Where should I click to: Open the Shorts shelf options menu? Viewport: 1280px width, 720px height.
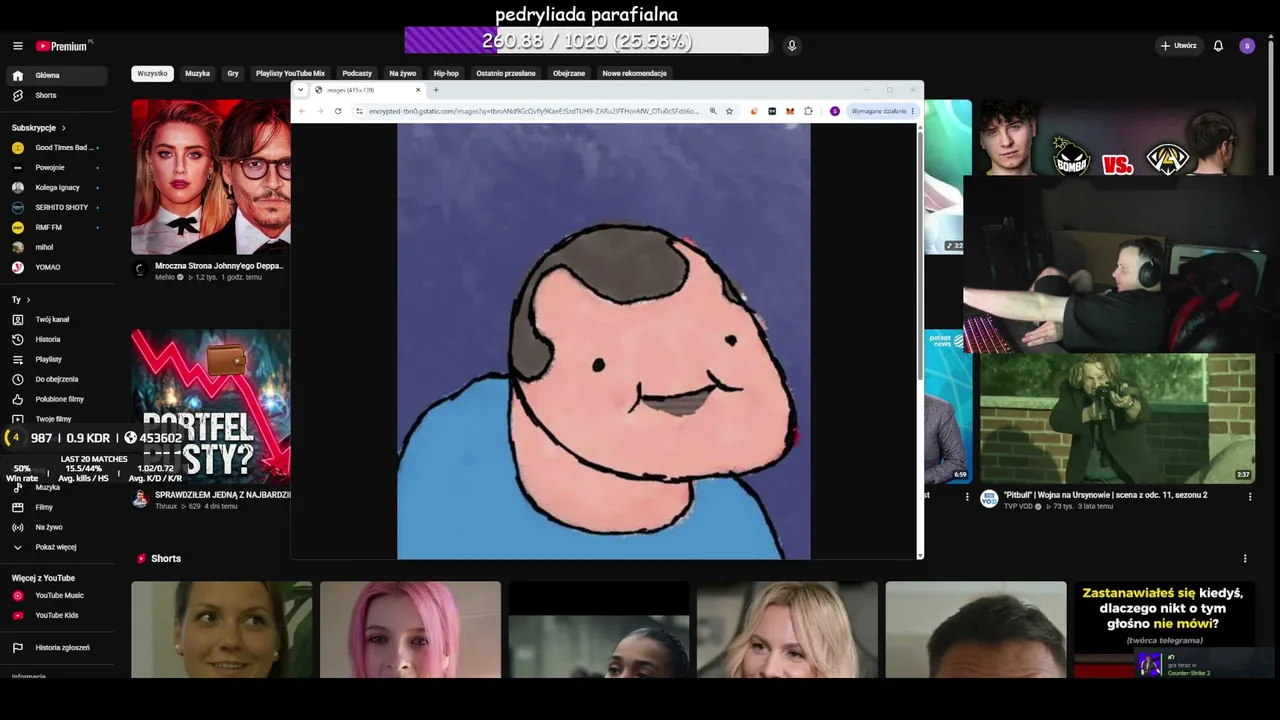click(1245, 558)
